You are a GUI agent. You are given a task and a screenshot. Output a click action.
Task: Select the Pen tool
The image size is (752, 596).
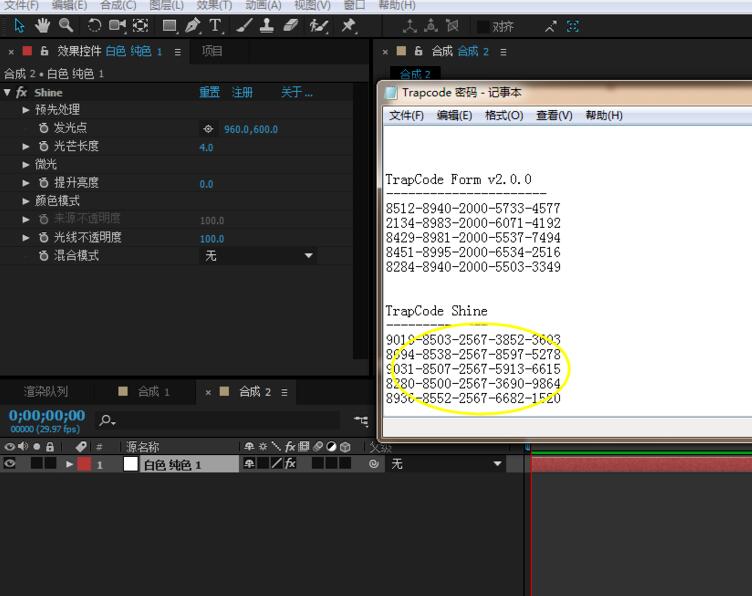pyautogui.click(x=192, y=25)
